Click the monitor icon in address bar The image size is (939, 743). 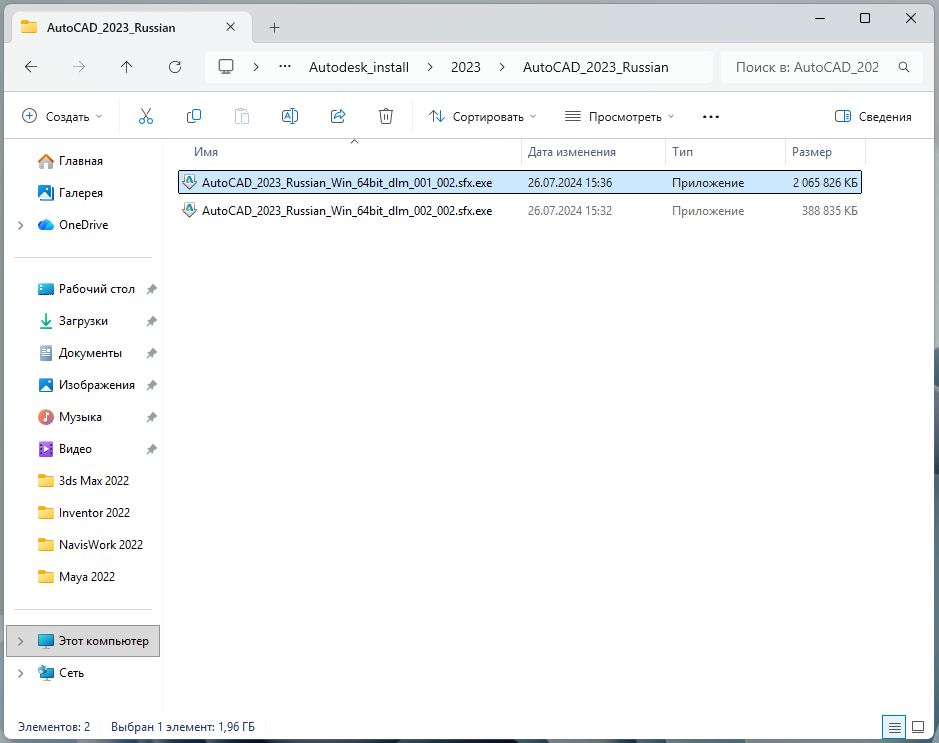226,67
